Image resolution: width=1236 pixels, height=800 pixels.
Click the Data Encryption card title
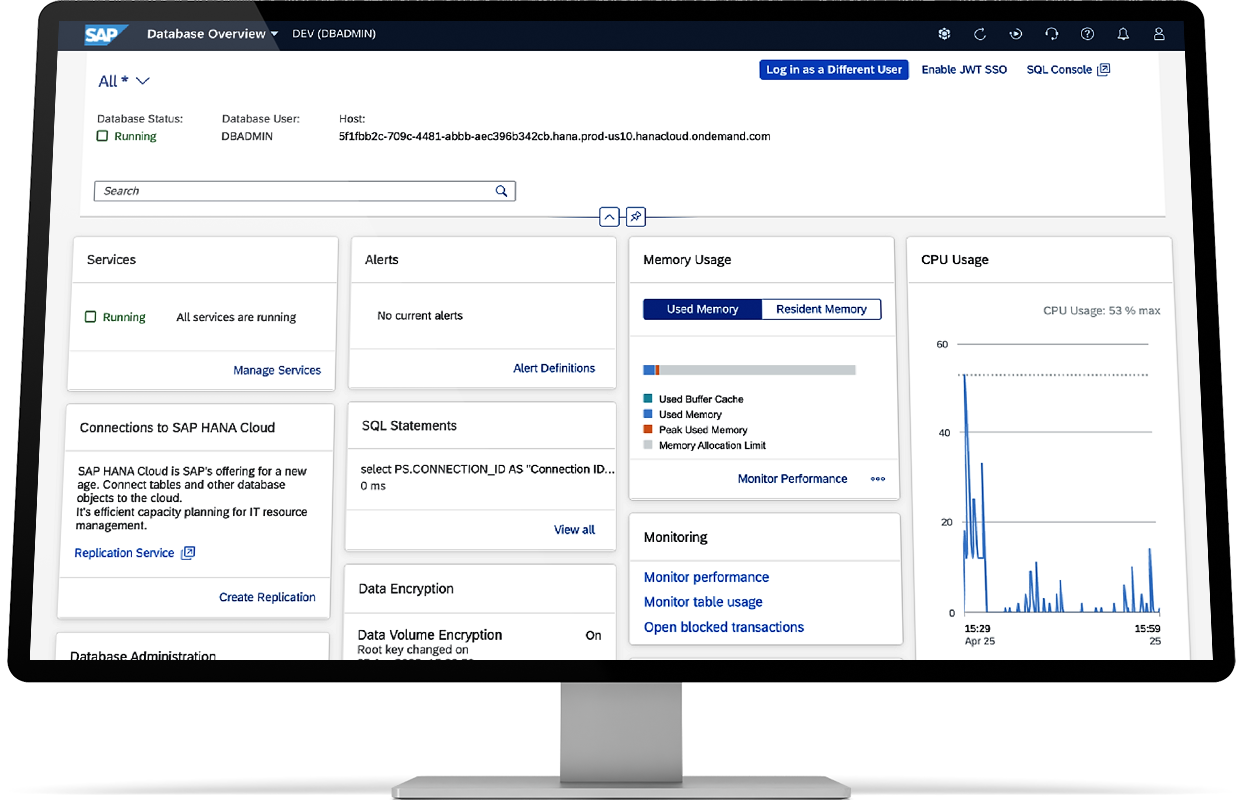click(406, 589)
